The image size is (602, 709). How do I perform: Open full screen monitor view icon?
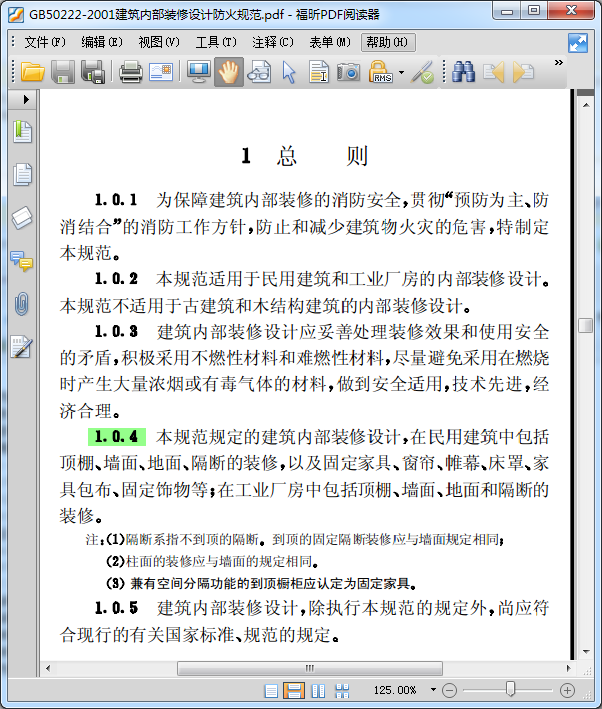pyautogui.click(x=199, y=72)
